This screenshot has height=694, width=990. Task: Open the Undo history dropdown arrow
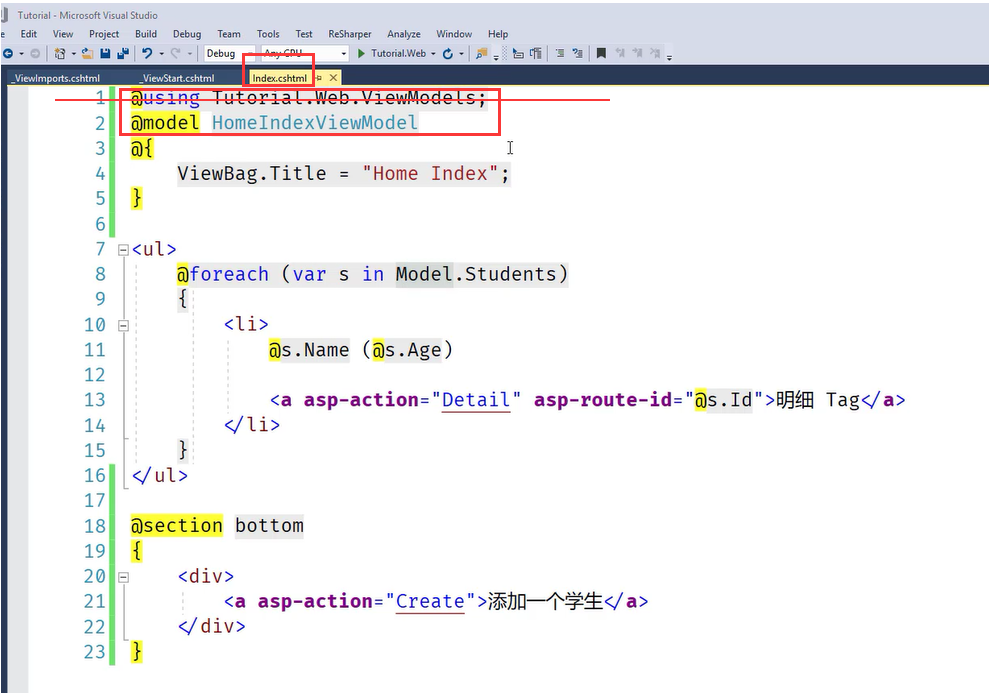161,54
